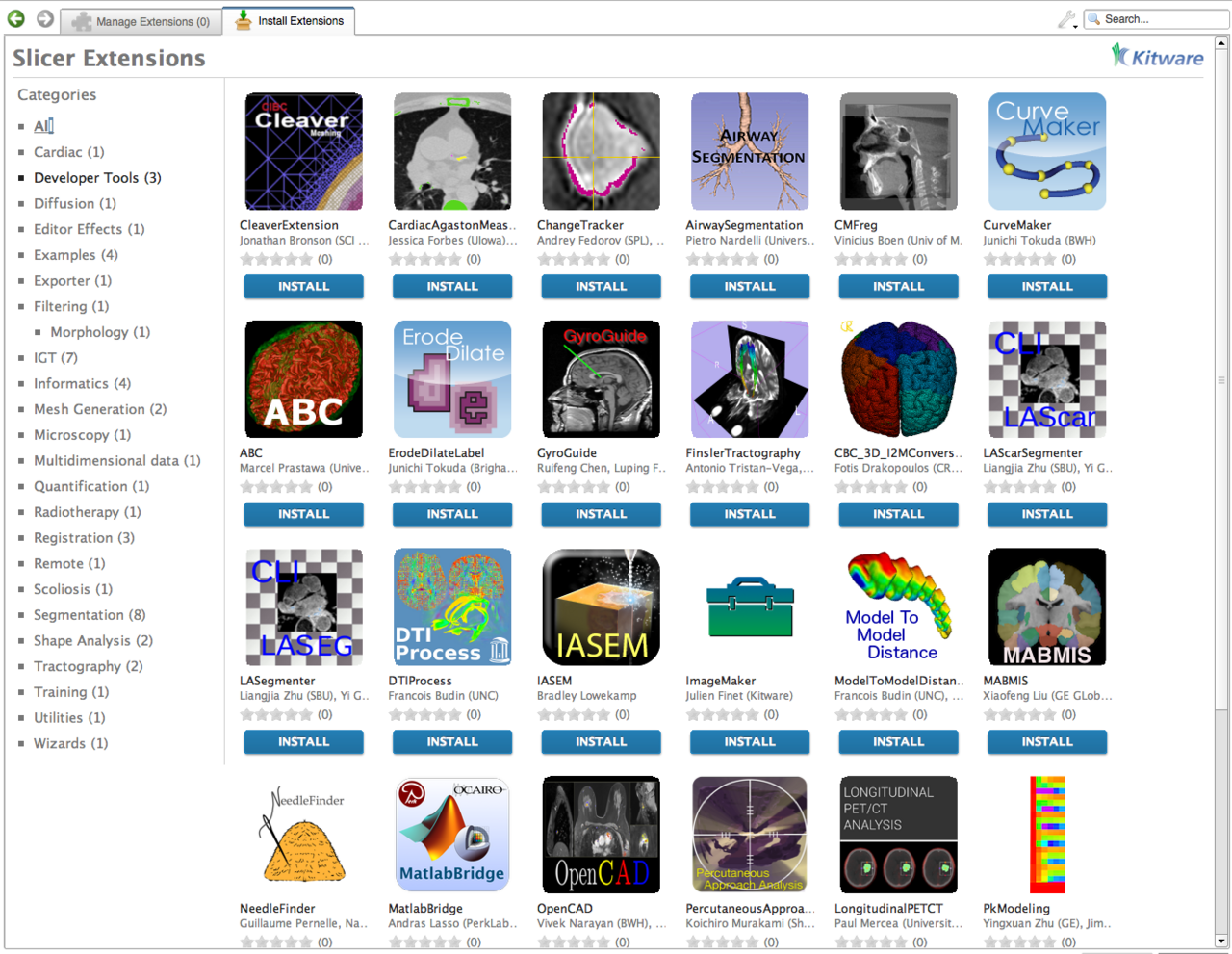Screen dimensions: 1232x954
Task: Open the CurveMaker extension icon
Action: pyautogui.click(x=1046, y=151)
